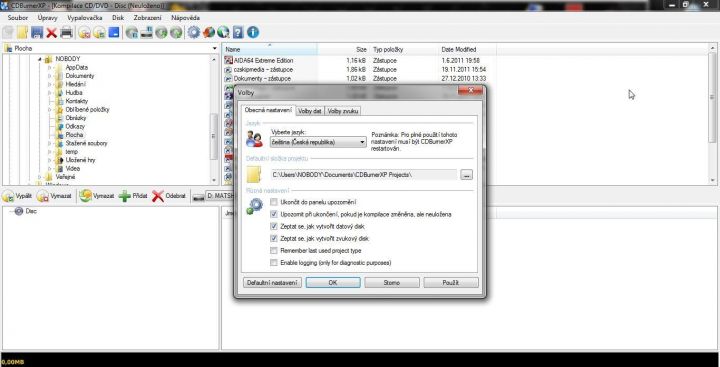The width and height of the screenshot is (720, 367).
Task: Open settings via the gear toolbar icon
Action: click(194, 32)
